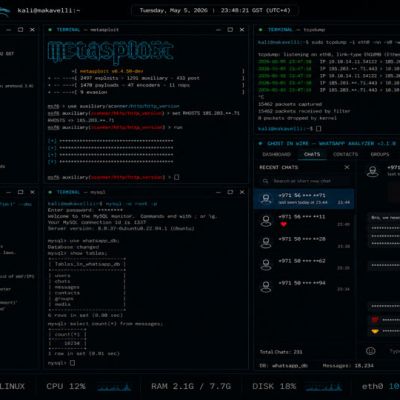Minimize the metasploit terminal window
Viewport: 400px width, 400px height.
(218, 30)
